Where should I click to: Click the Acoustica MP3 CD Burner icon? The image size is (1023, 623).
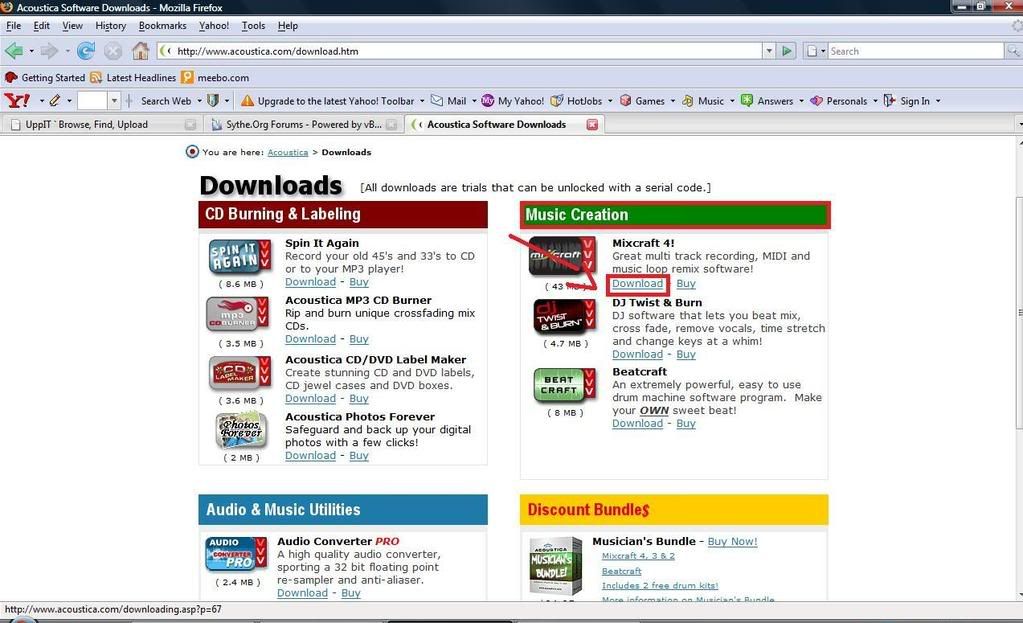point(239,314)
